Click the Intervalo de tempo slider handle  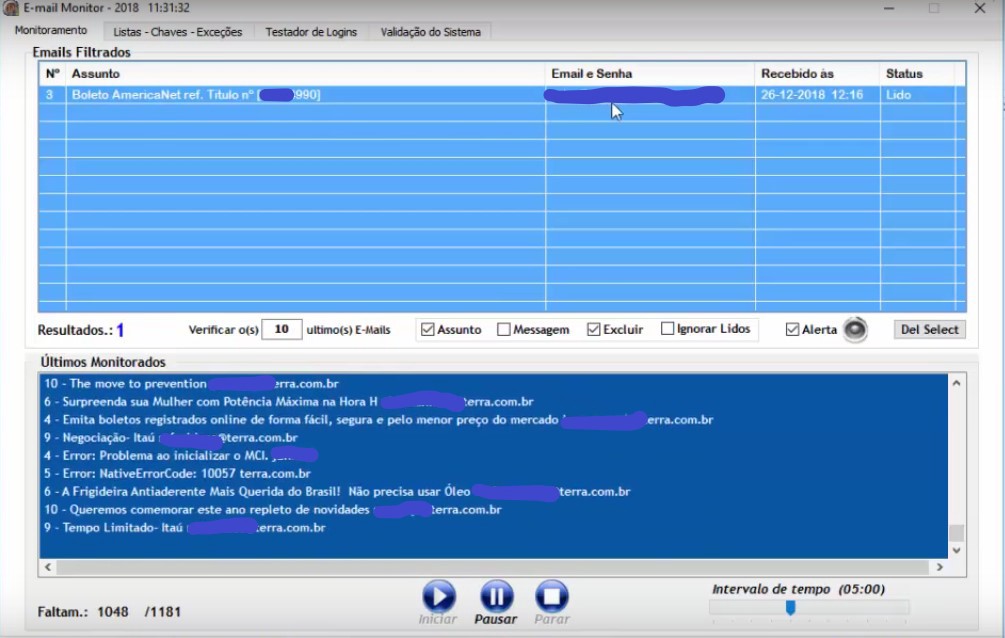[x=790, y=608]
